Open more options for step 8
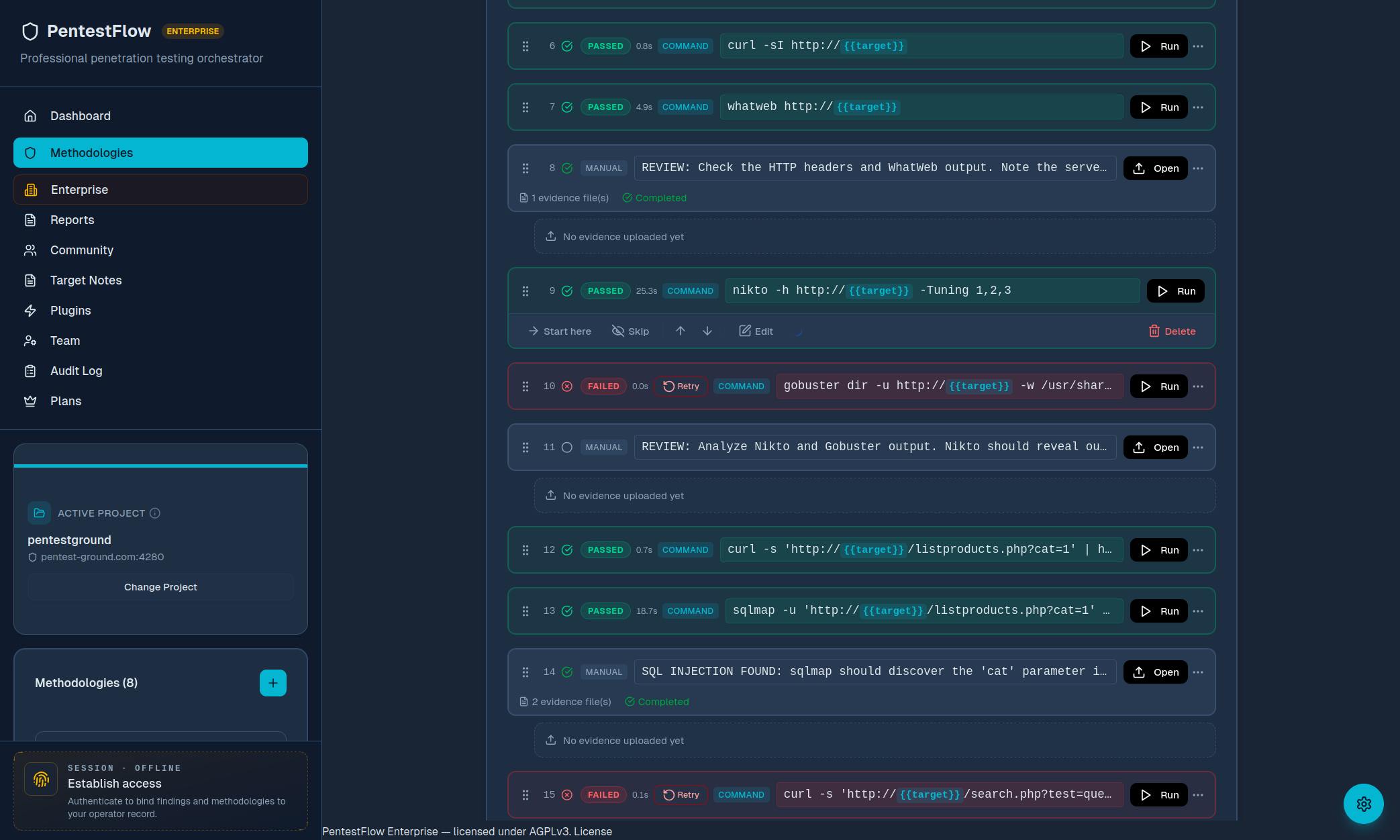Viewport: 1400px width, 840px height. pos(1198,168)
